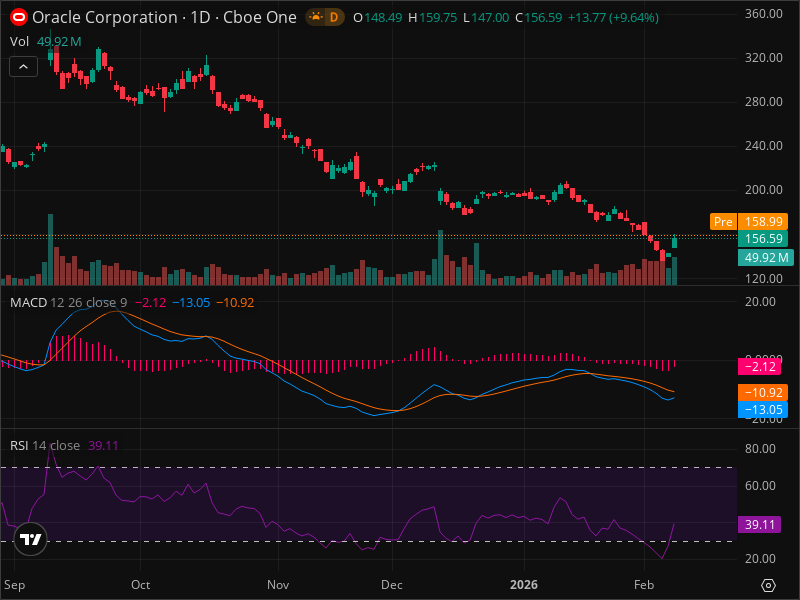Click the 200.00 price scale label
Screen dimensions: 800x600
[764, 189]
